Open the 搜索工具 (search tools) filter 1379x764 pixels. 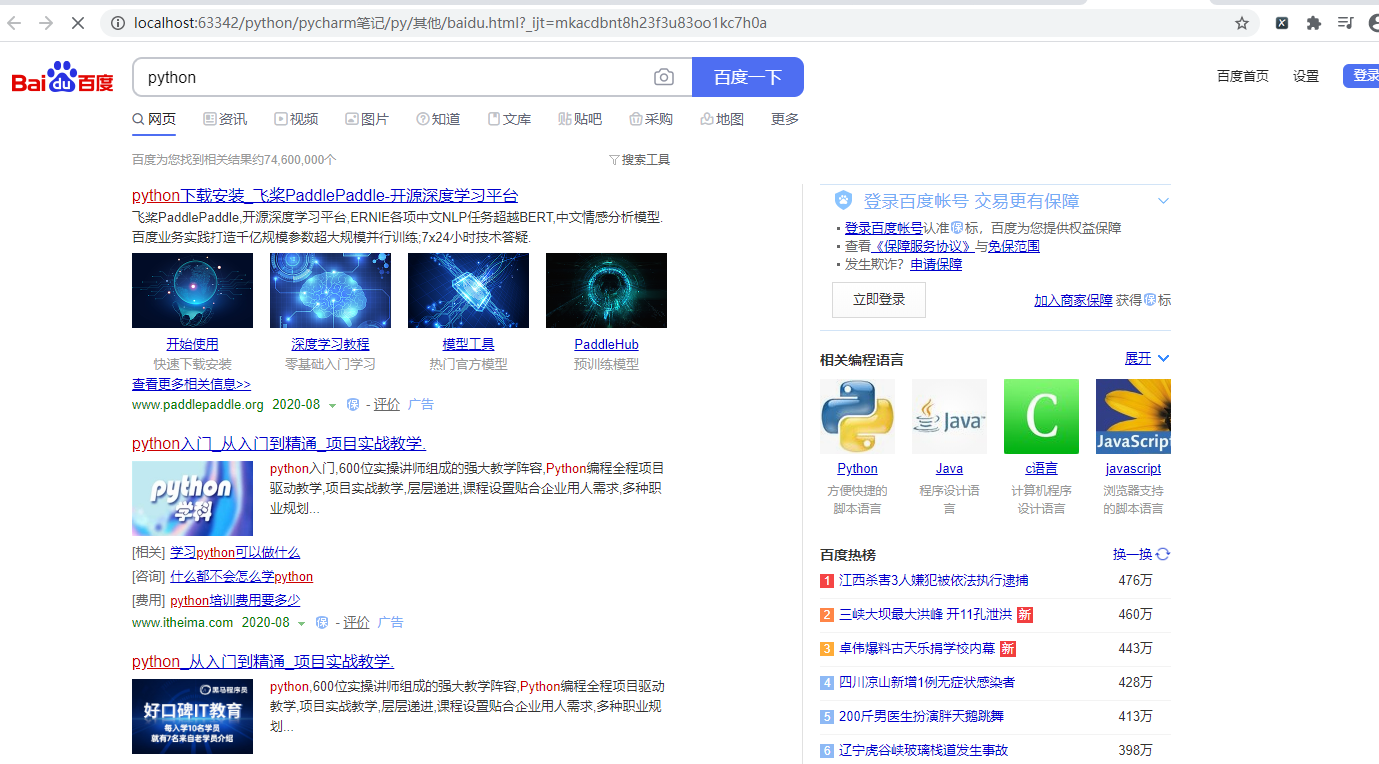pyautogui.click(x=639, y=158)
